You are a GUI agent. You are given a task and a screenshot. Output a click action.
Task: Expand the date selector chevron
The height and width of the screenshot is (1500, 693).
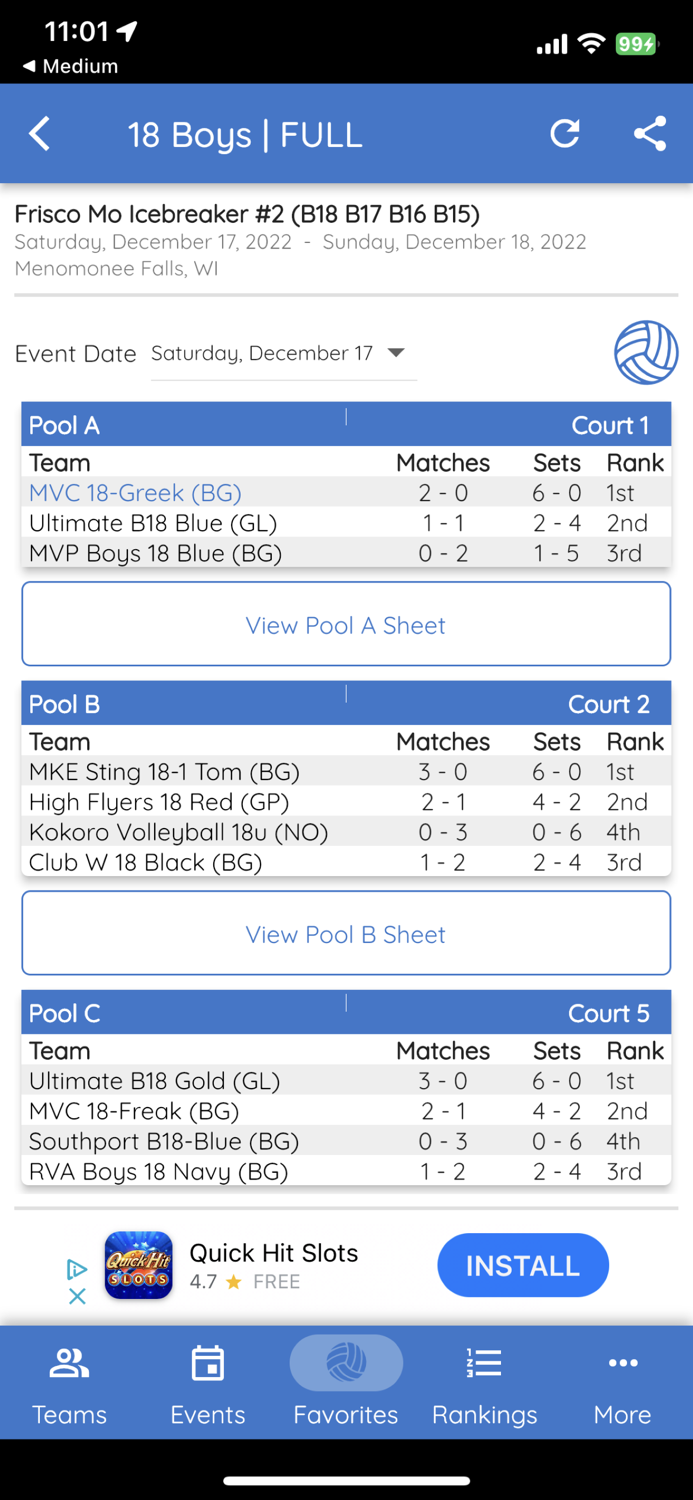[396, 352]
